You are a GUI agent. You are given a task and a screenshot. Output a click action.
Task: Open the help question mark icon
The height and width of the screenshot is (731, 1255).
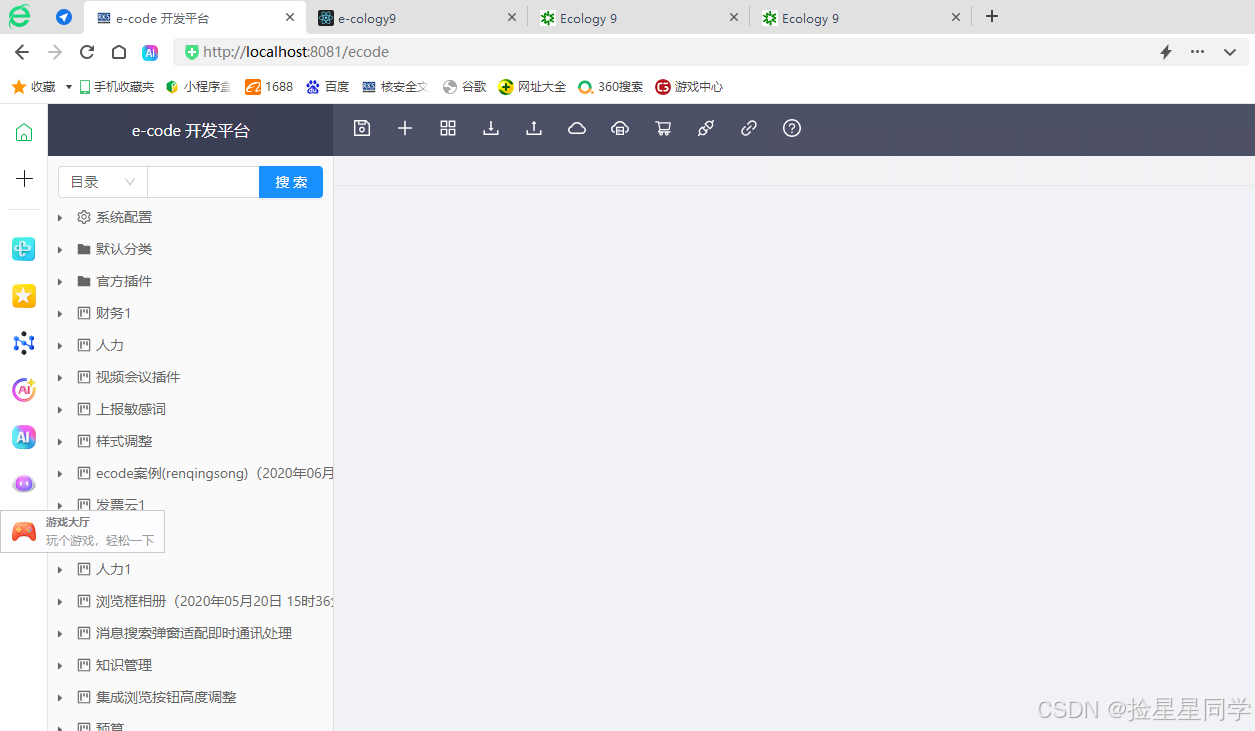(x=792, y=128)
